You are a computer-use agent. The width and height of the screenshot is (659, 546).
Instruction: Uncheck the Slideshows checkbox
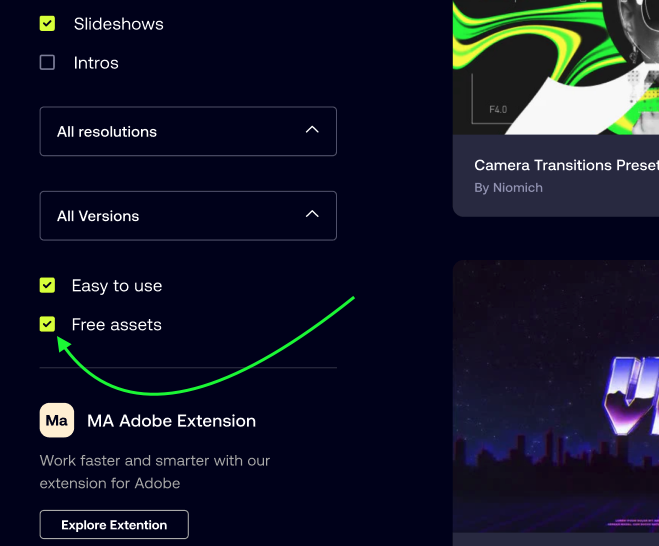pyautogui.click(x=47, y=24)
